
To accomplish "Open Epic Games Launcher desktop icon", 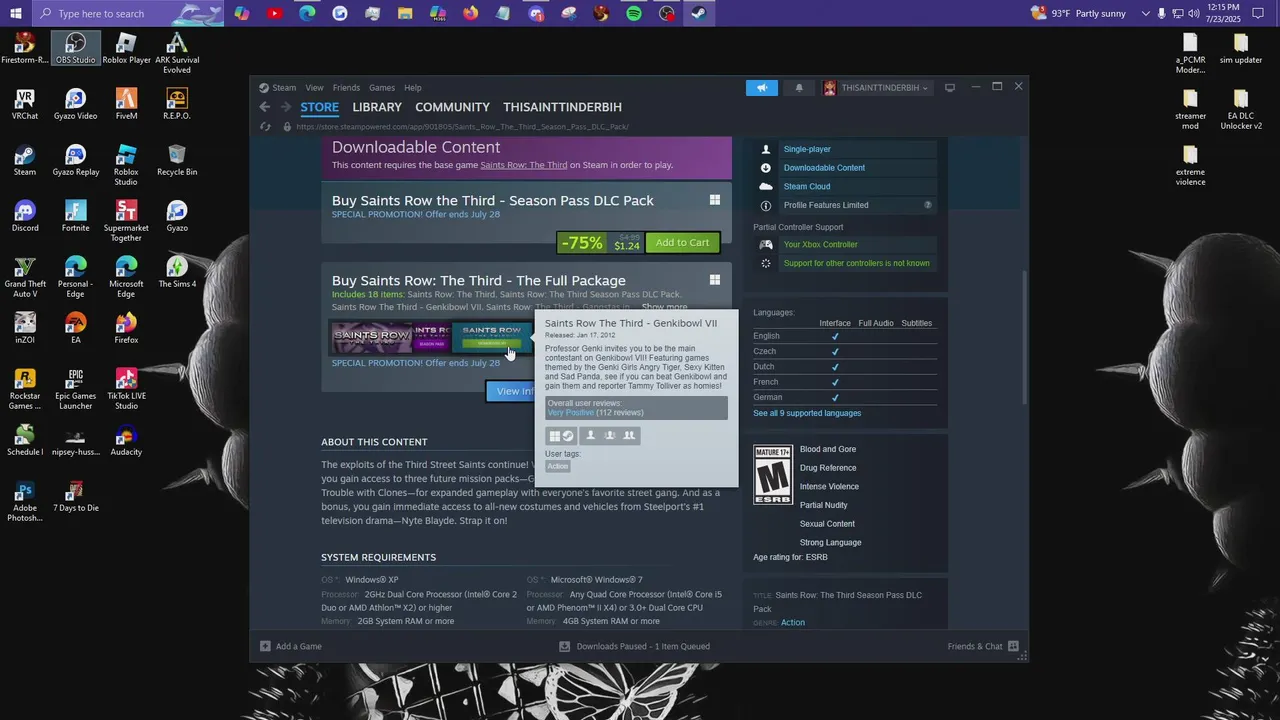I will [76, 388].
